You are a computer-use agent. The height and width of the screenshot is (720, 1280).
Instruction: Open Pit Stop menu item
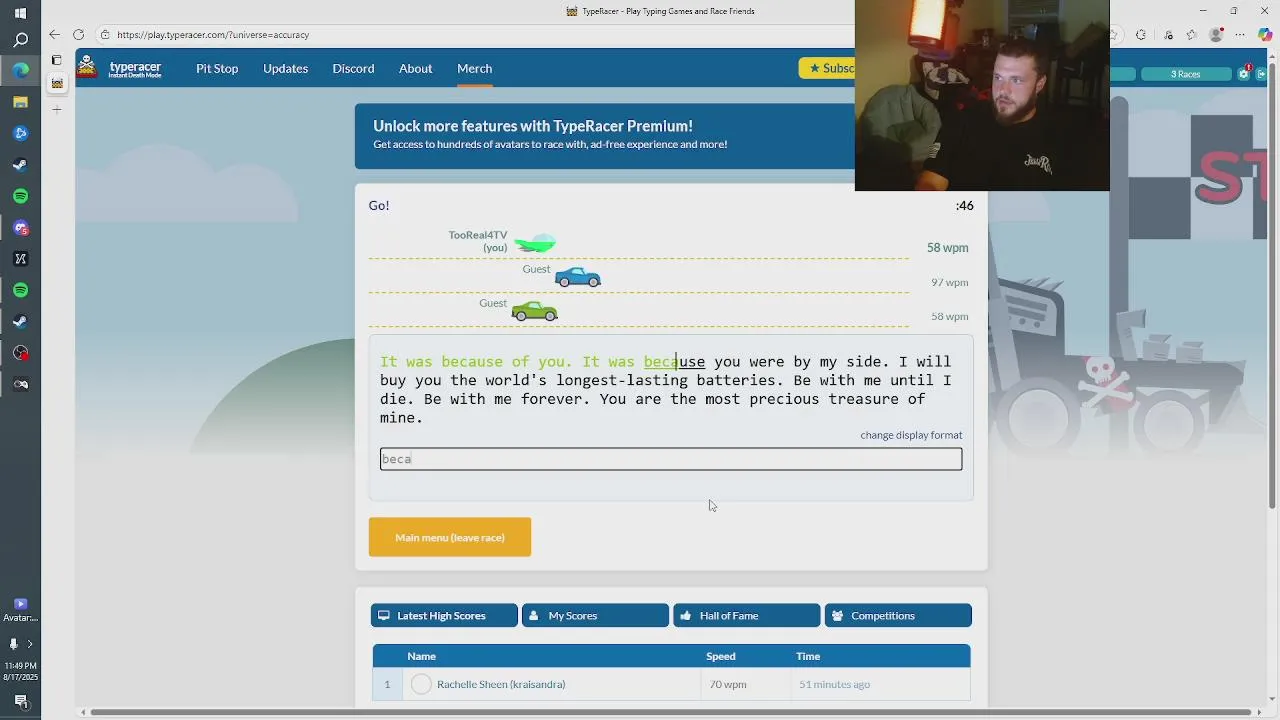217,68
